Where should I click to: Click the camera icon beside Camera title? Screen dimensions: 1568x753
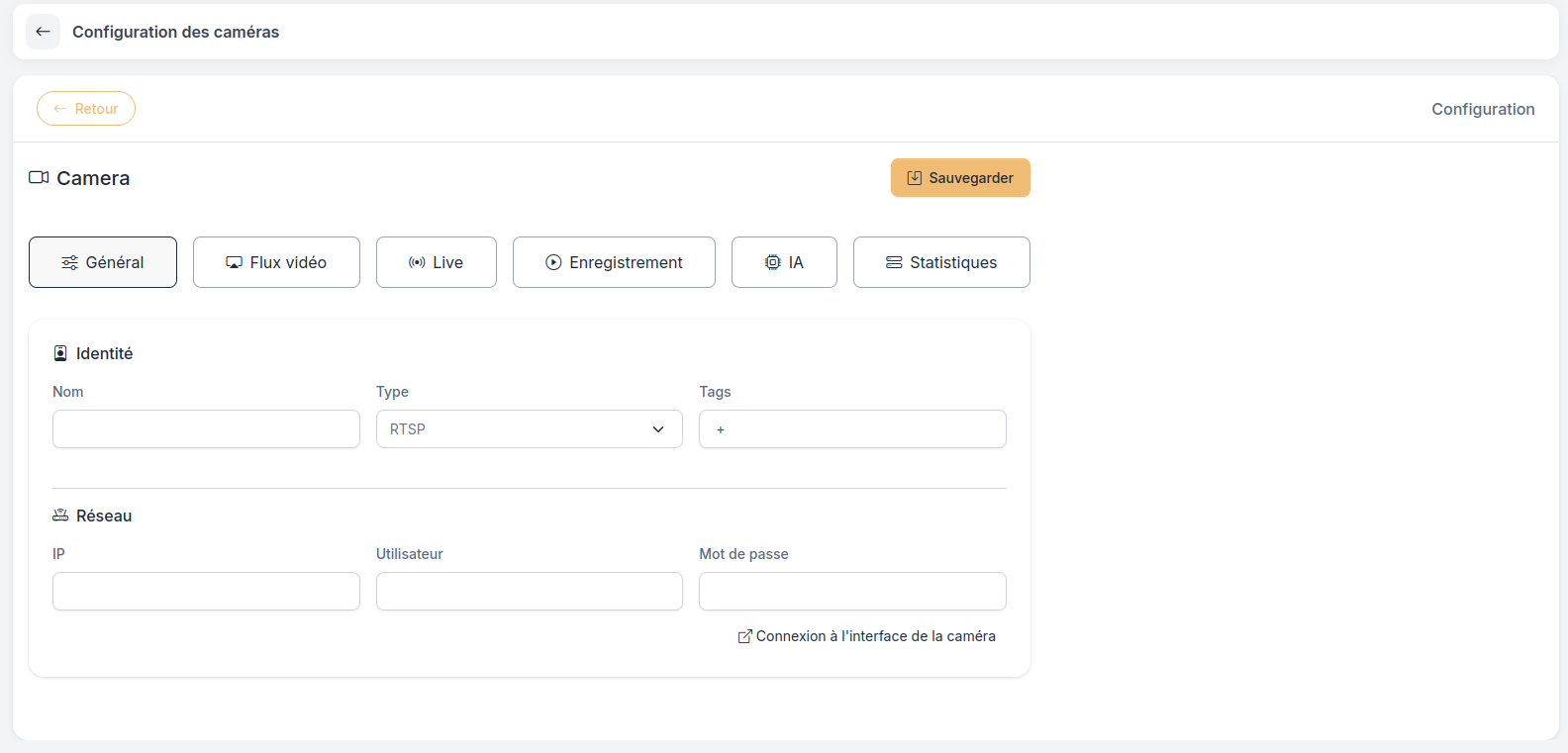coord(39,177)
